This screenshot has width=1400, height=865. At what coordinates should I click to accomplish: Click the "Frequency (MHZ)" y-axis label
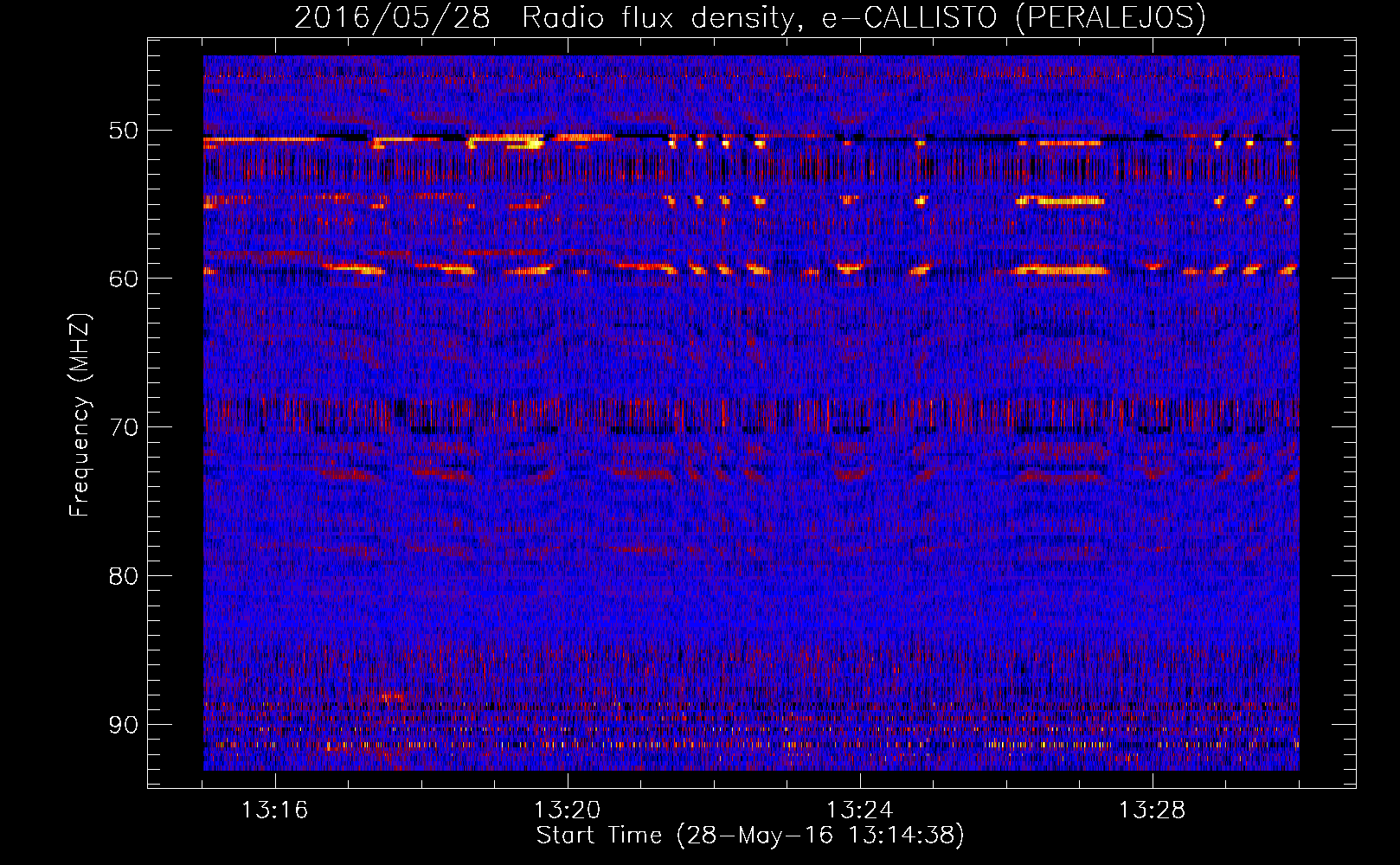point(80,415)
